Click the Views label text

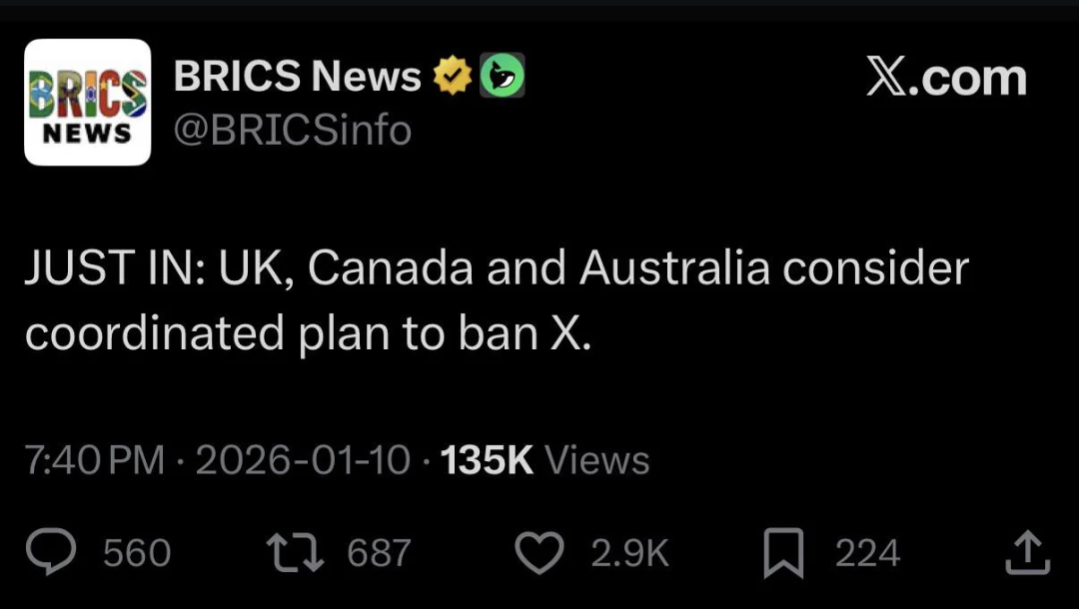click(597, 461)
